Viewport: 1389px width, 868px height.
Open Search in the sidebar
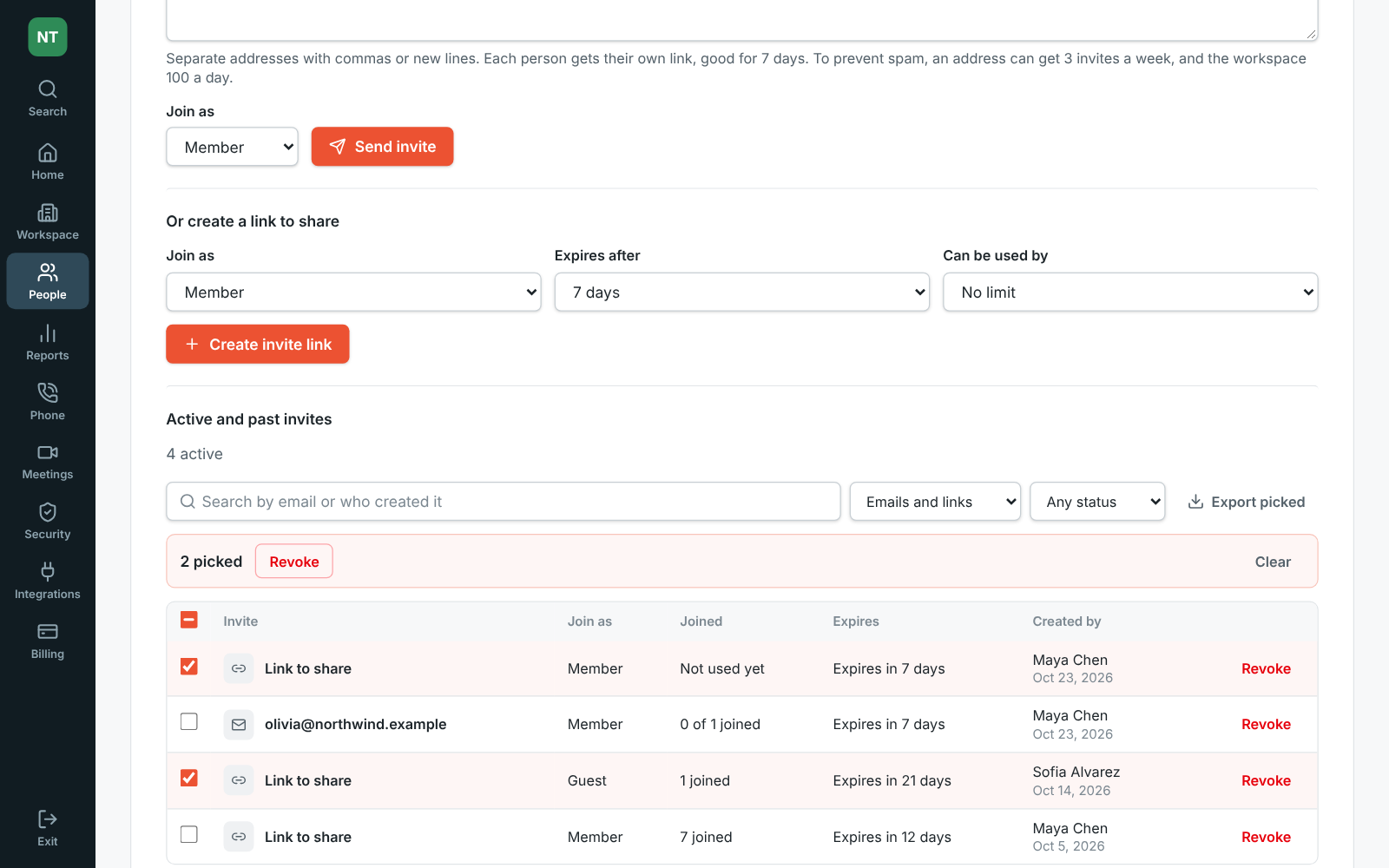(48, 99)
